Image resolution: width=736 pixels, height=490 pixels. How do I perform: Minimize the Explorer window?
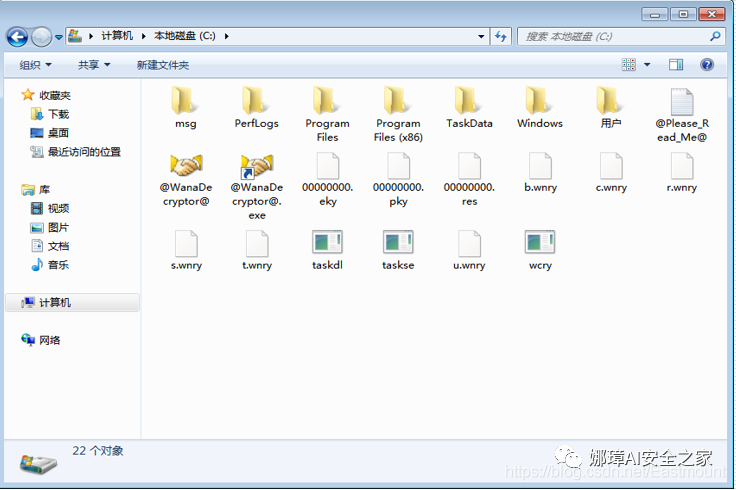coord(655,14)
